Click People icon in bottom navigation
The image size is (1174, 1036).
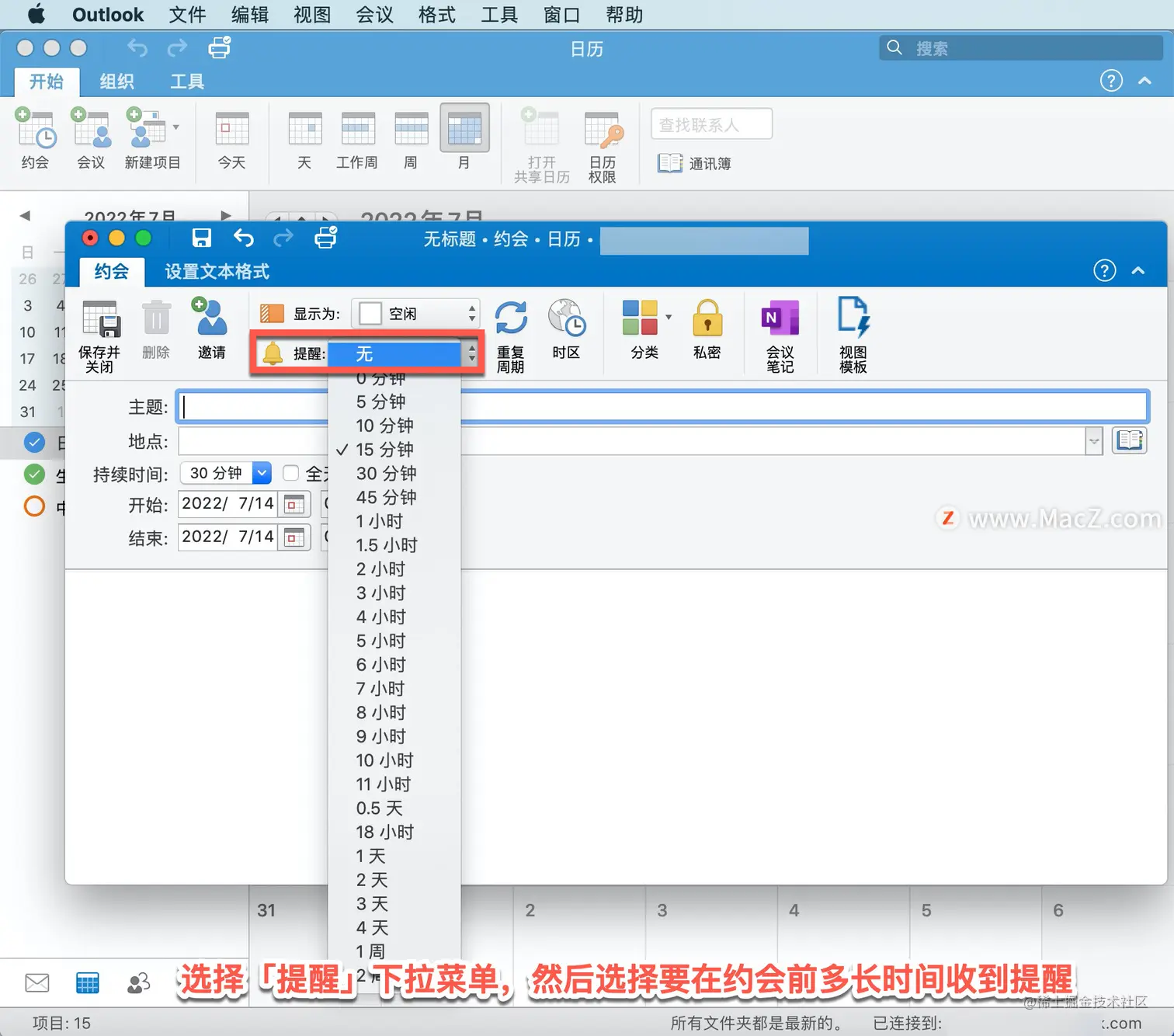138,982
